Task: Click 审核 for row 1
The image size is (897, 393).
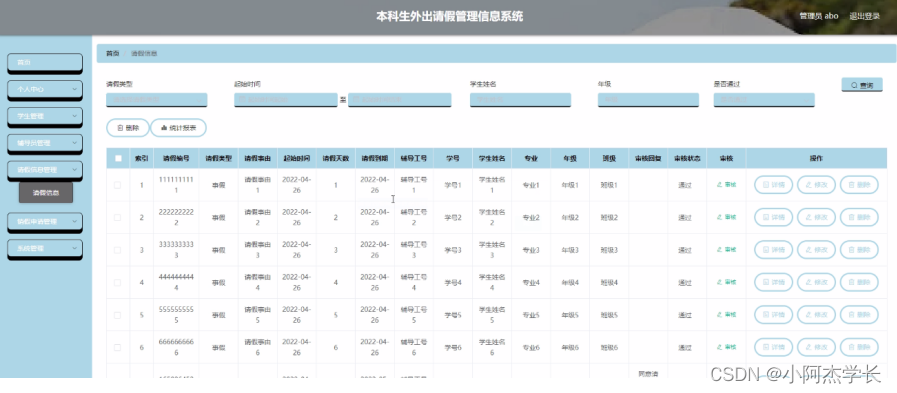Action: pyautogui.click(x=727, y=185)
